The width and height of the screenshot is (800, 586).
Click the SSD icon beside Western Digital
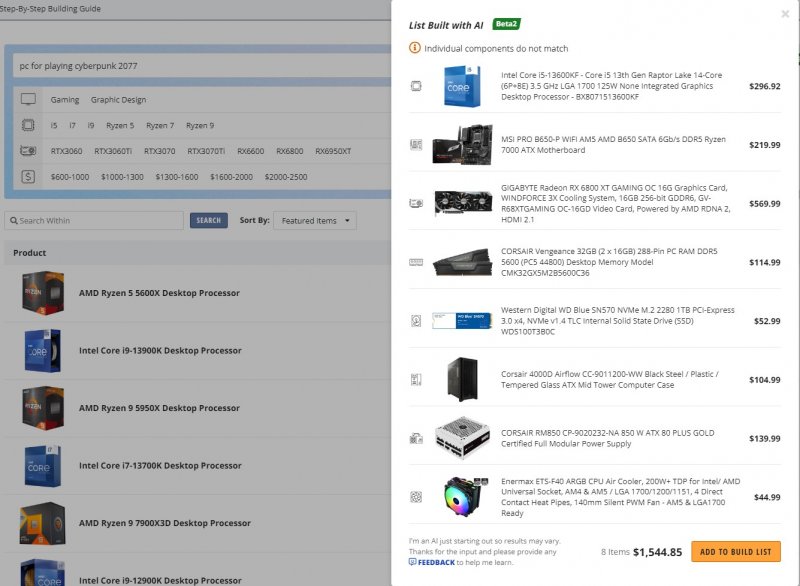pyautogui.click(x=416, y=321)
